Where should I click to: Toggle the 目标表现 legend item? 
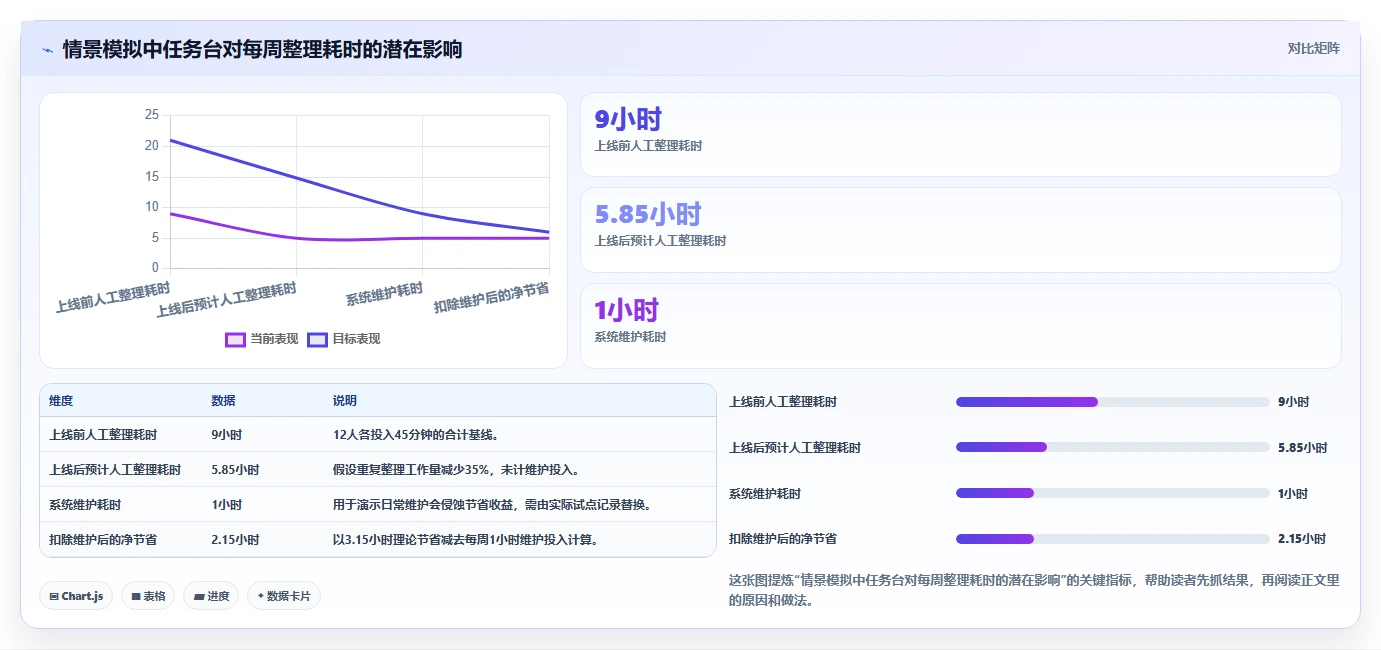[x=344, y=339]
